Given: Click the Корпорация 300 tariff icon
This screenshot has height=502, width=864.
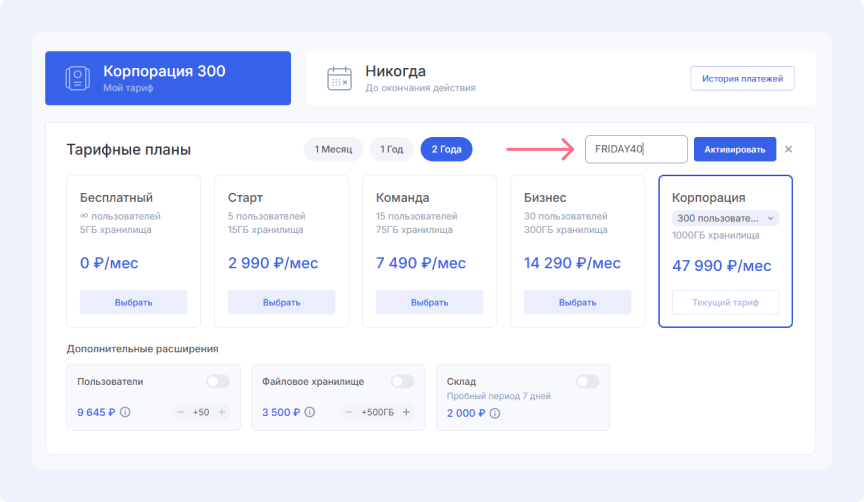Looking at the screenshot, I should [76, 78].
